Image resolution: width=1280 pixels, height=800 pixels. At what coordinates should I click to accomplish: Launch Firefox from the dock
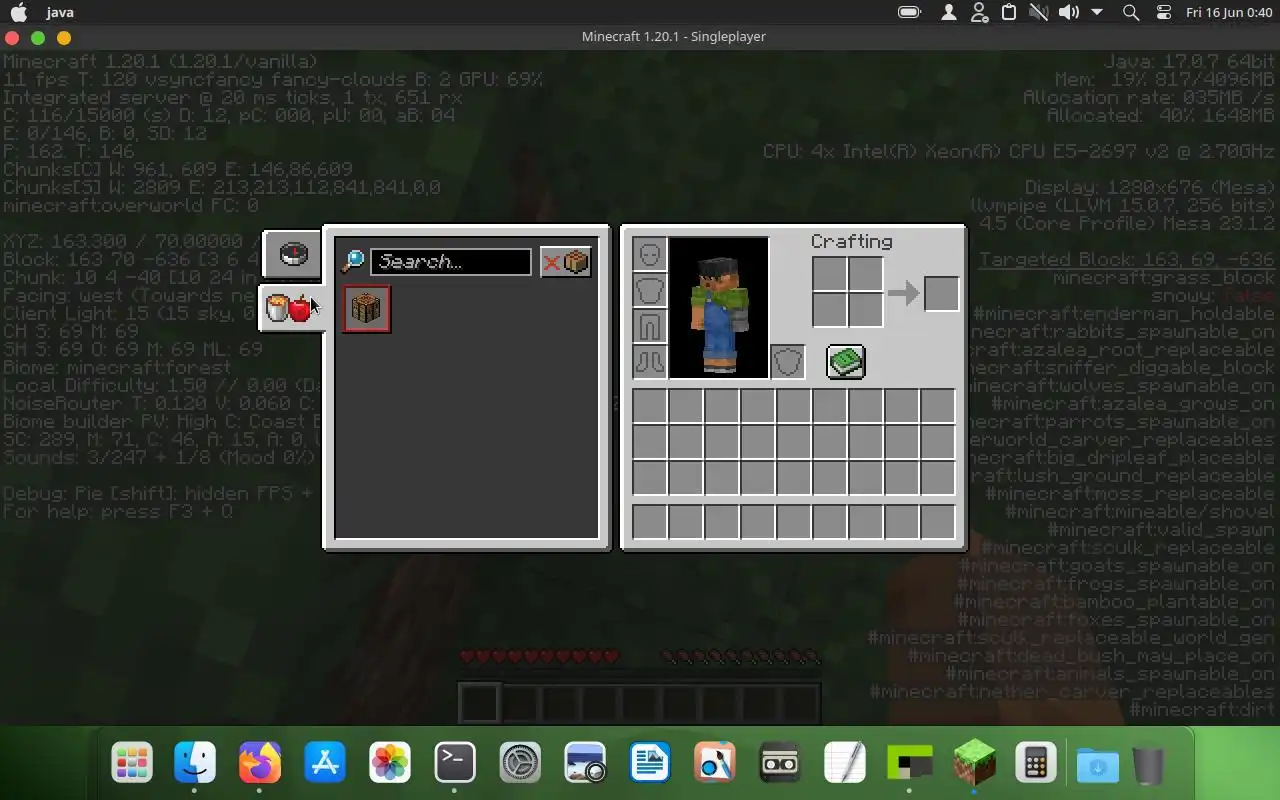click(x=260, y=763)
